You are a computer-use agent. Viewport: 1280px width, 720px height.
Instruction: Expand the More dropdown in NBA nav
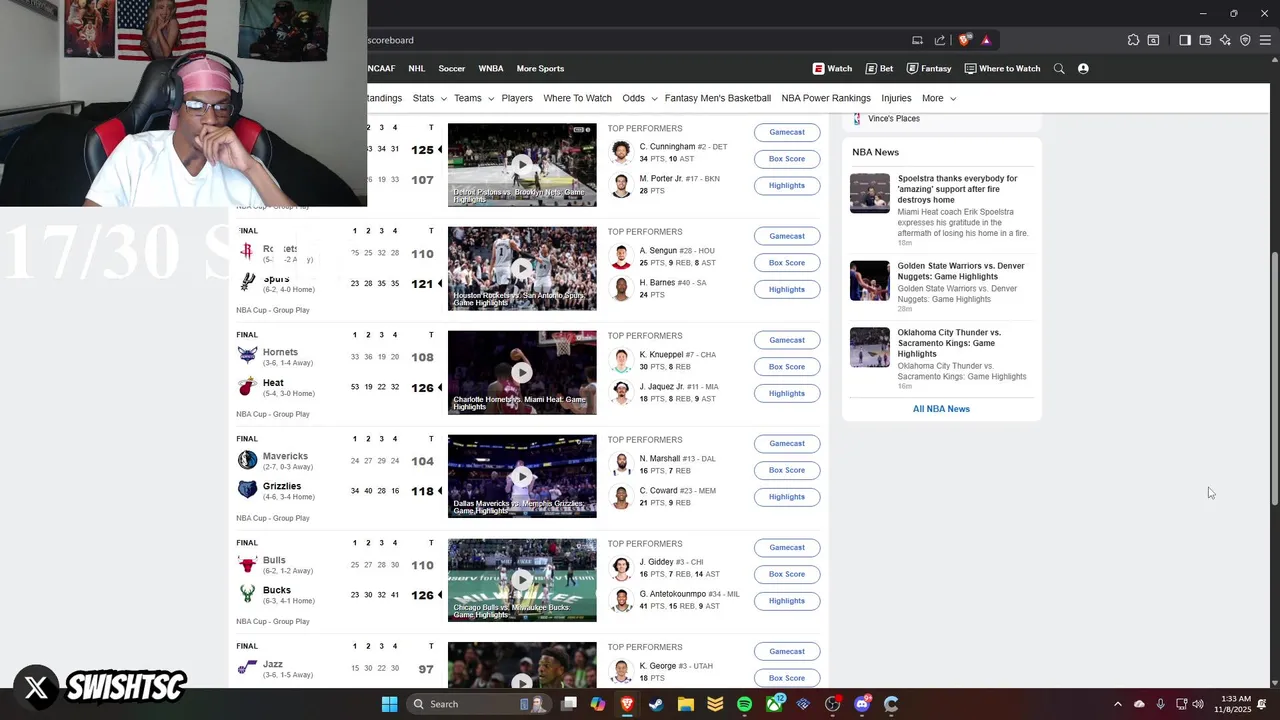[x=939, y=98]
